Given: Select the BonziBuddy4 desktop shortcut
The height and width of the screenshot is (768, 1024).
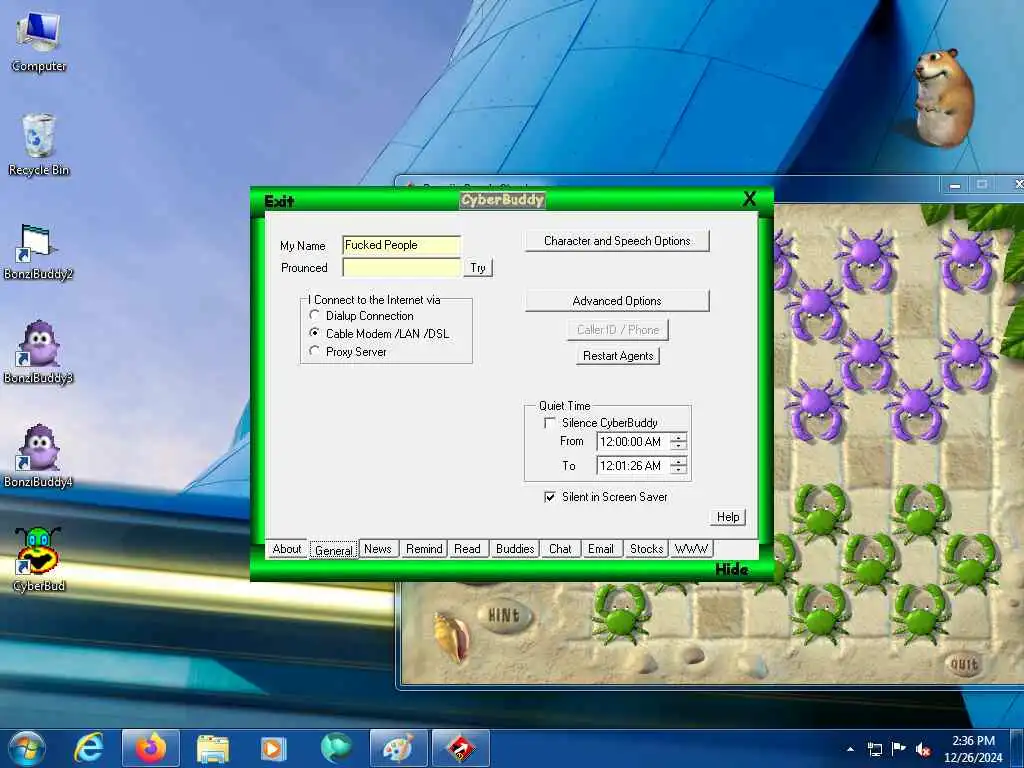Looking at the screenshot, I should coord(39,456).
